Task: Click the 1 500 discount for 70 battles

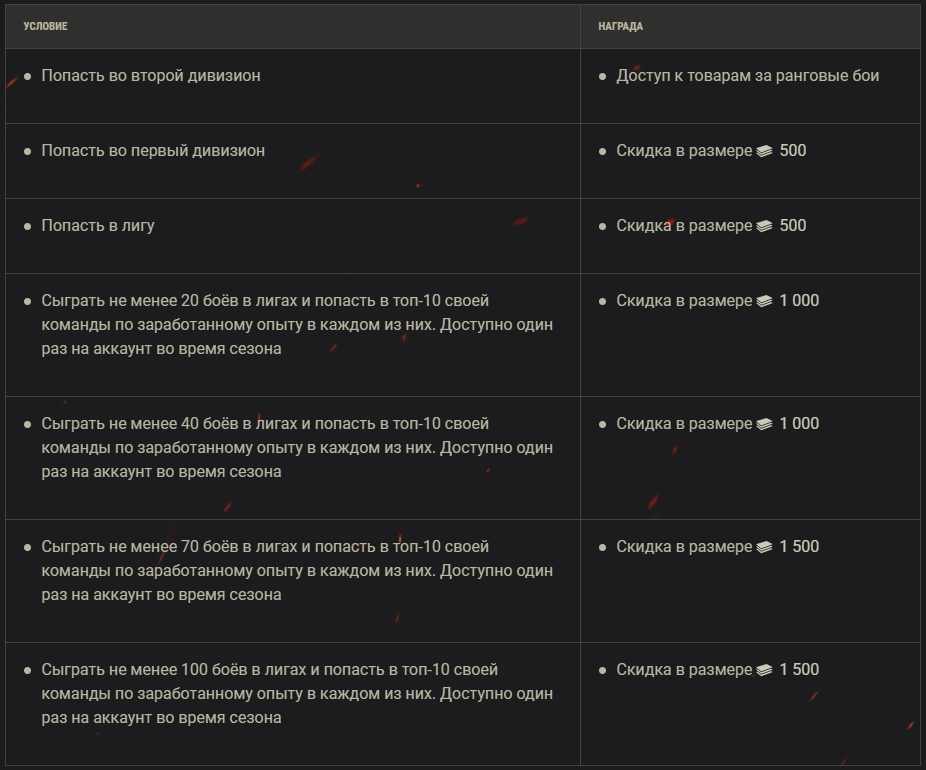Action: click(799, 547)
